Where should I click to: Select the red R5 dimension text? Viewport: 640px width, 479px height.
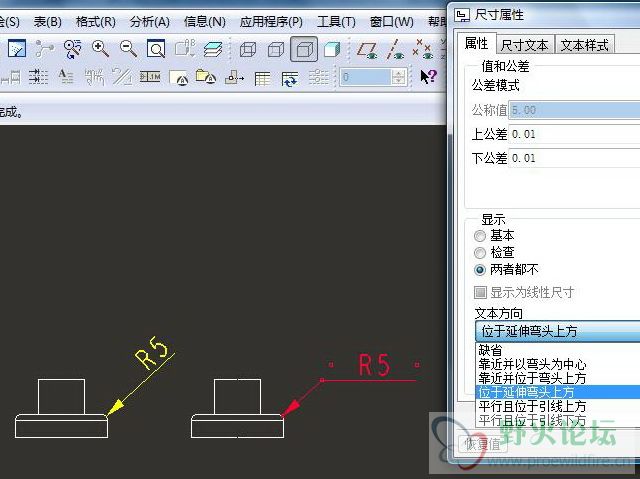(374, 365)
